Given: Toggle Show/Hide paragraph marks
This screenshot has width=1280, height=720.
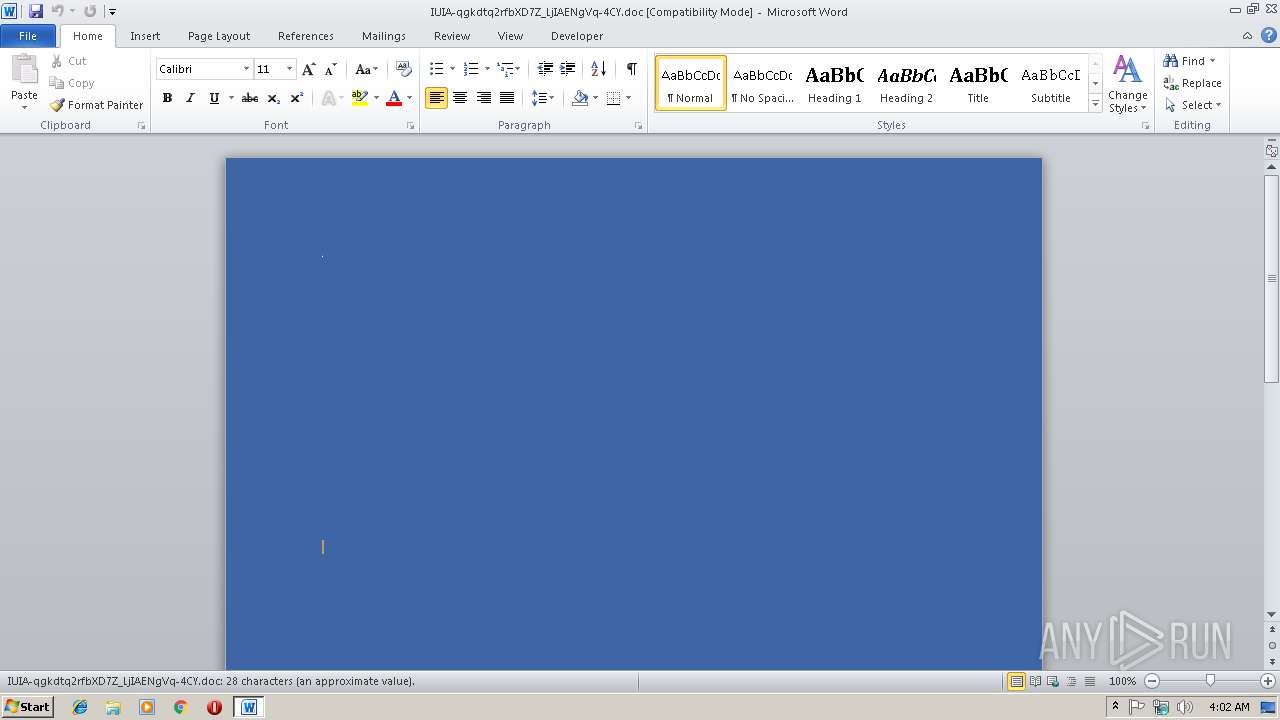Looking at the screenshot, I should point(631,69).
